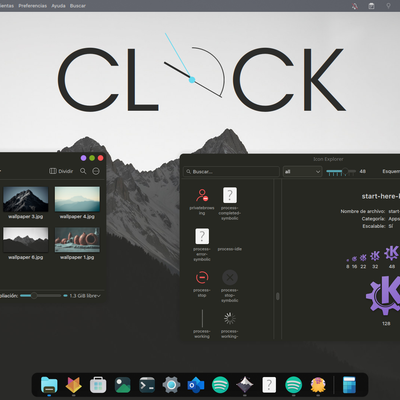Open system settings gear in dock

coord(171,385)
